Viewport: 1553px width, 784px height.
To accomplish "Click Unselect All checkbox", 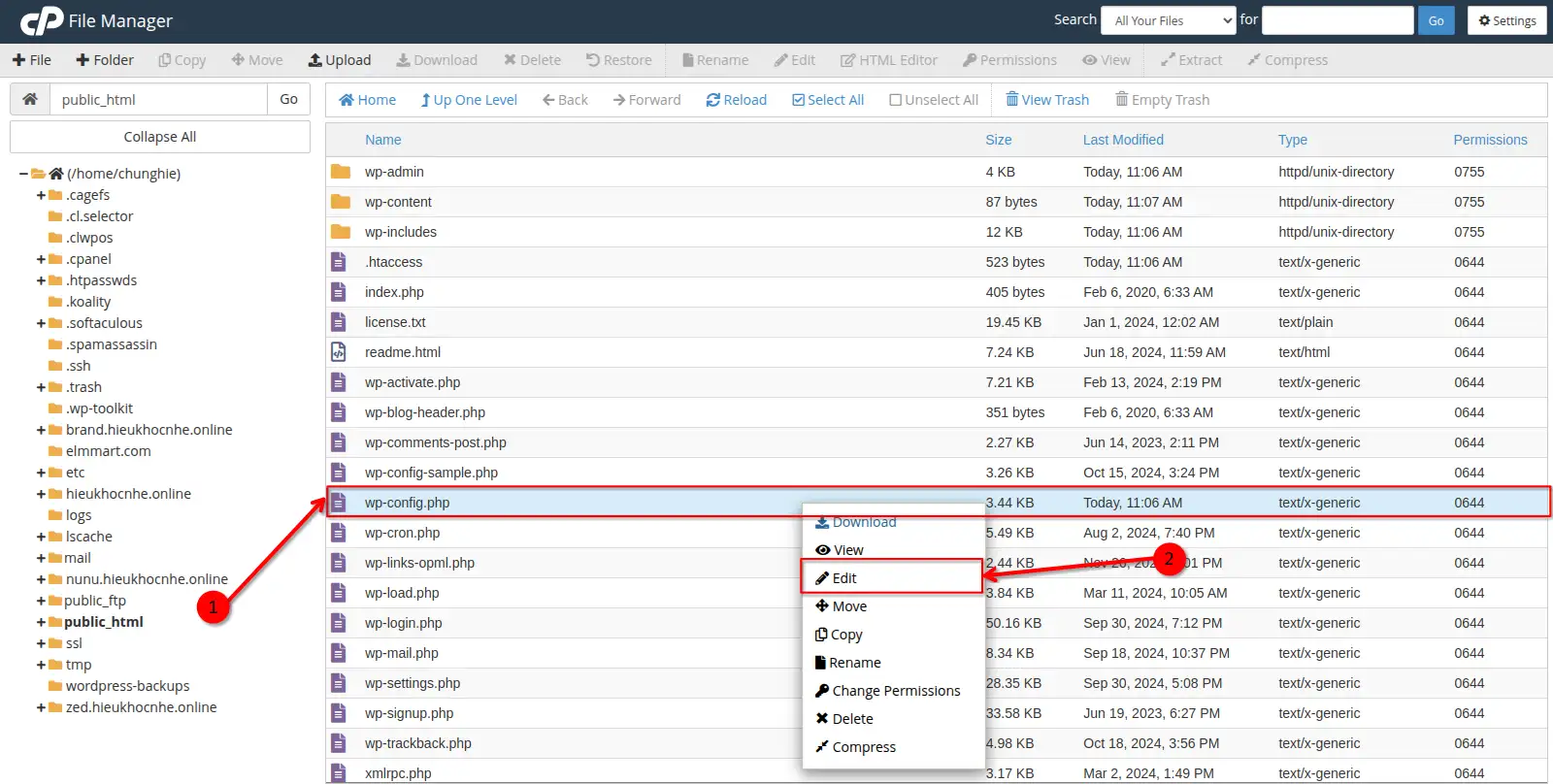I will pyautogui.click(x=934, y=100).
